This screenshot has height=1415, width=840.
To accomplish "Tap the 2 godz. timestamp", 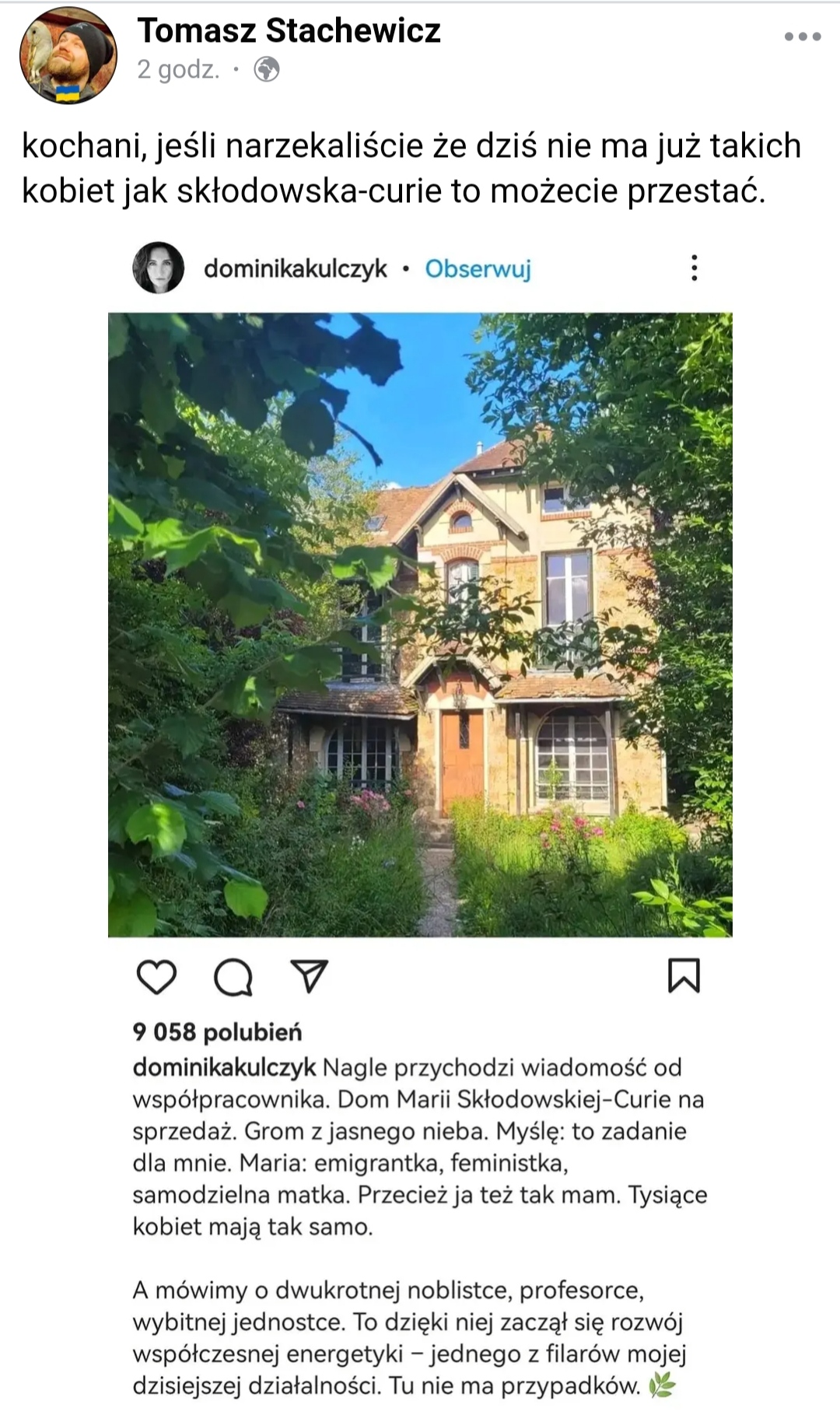I will [178, 70].
